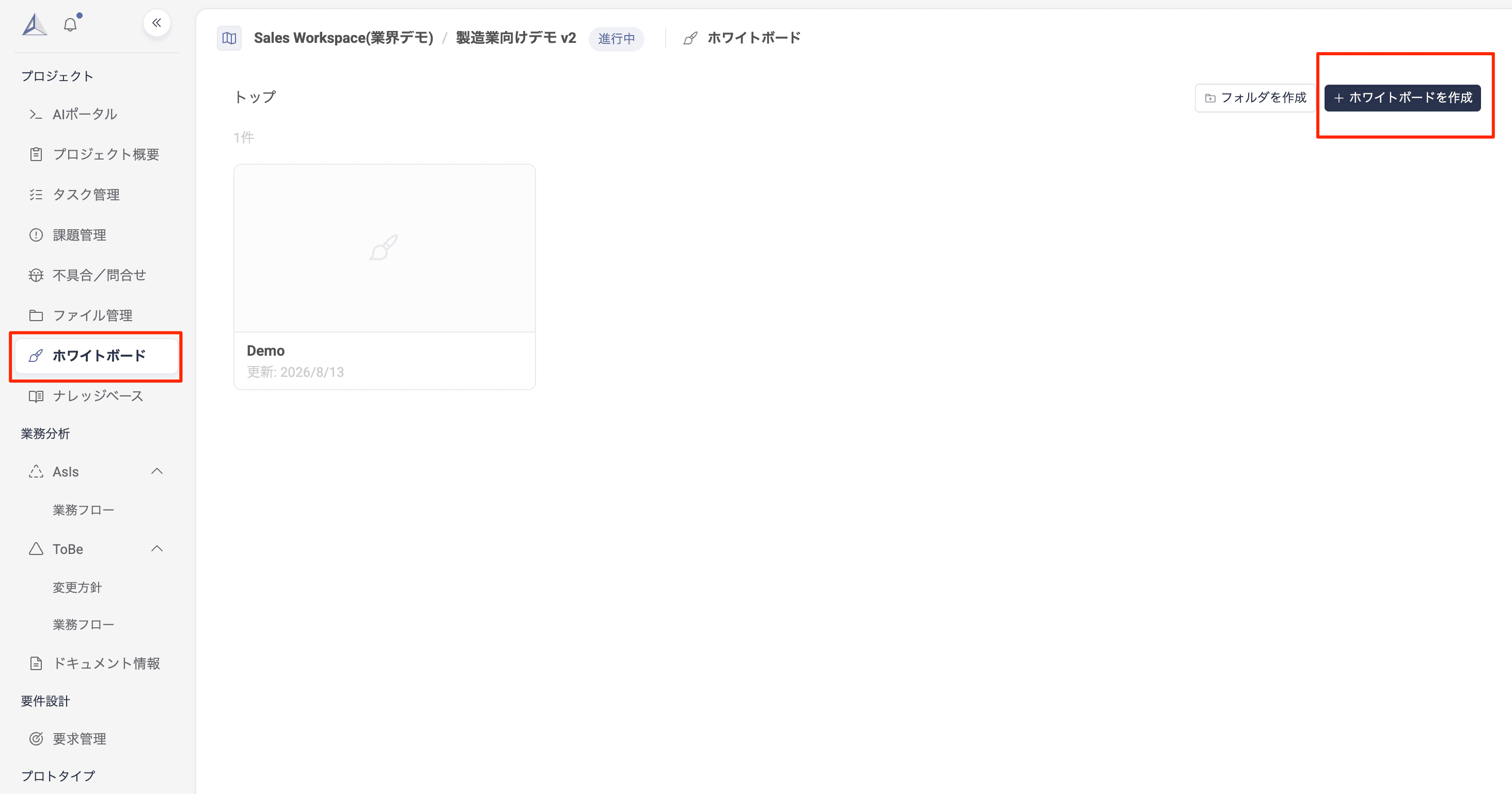Viewport: 1512px width, 794px height.
Task: Click the プロジェクト section heading
Action: 57,76
